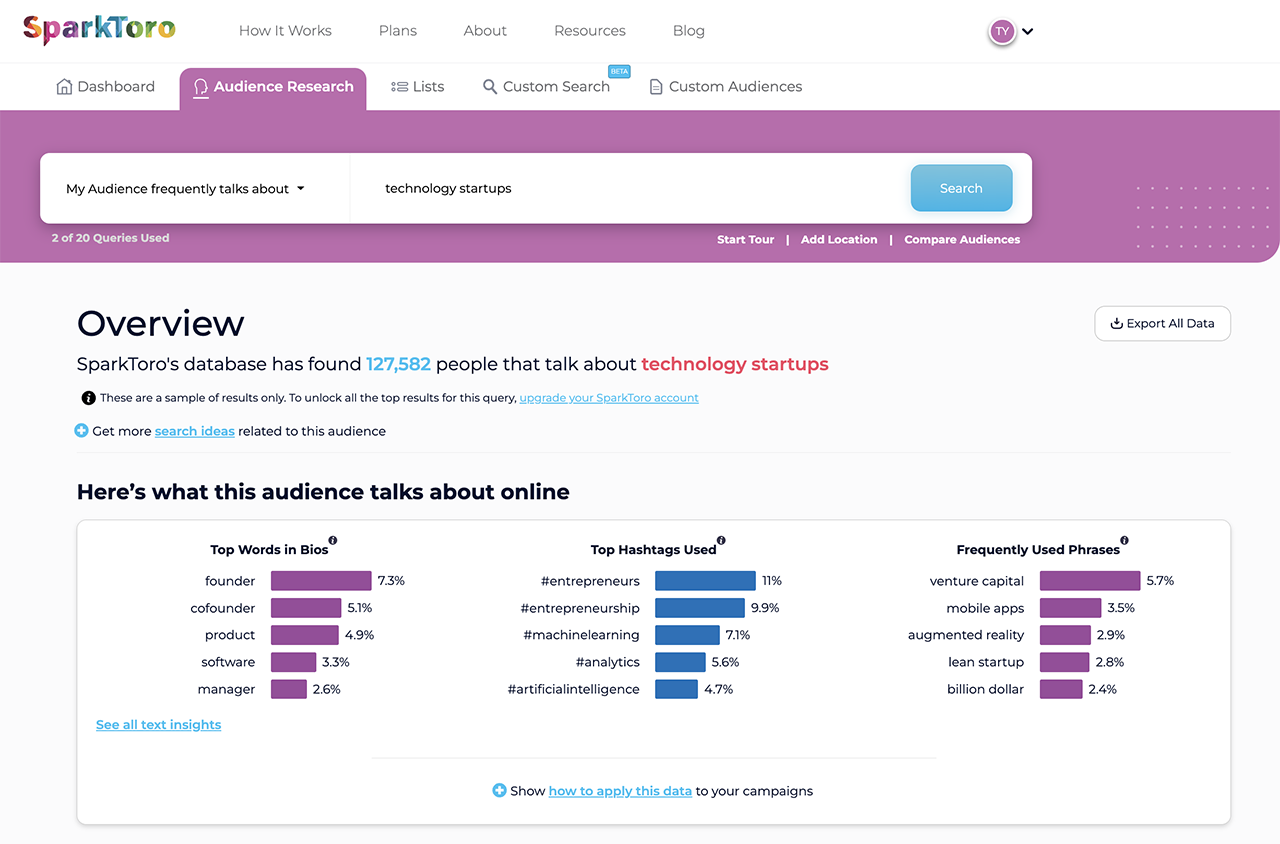Click the '#analytics' hashtag label
The image size is (1280, 844).
(x=608, y=662)
